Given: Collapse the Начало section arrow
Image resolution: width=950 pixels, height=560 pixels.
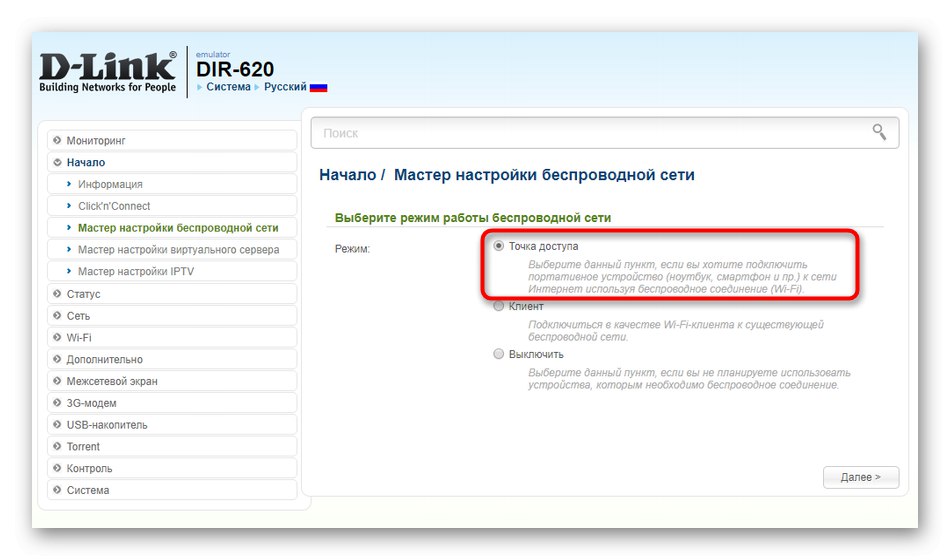Looking at the screenshot, I should (57, 162).
